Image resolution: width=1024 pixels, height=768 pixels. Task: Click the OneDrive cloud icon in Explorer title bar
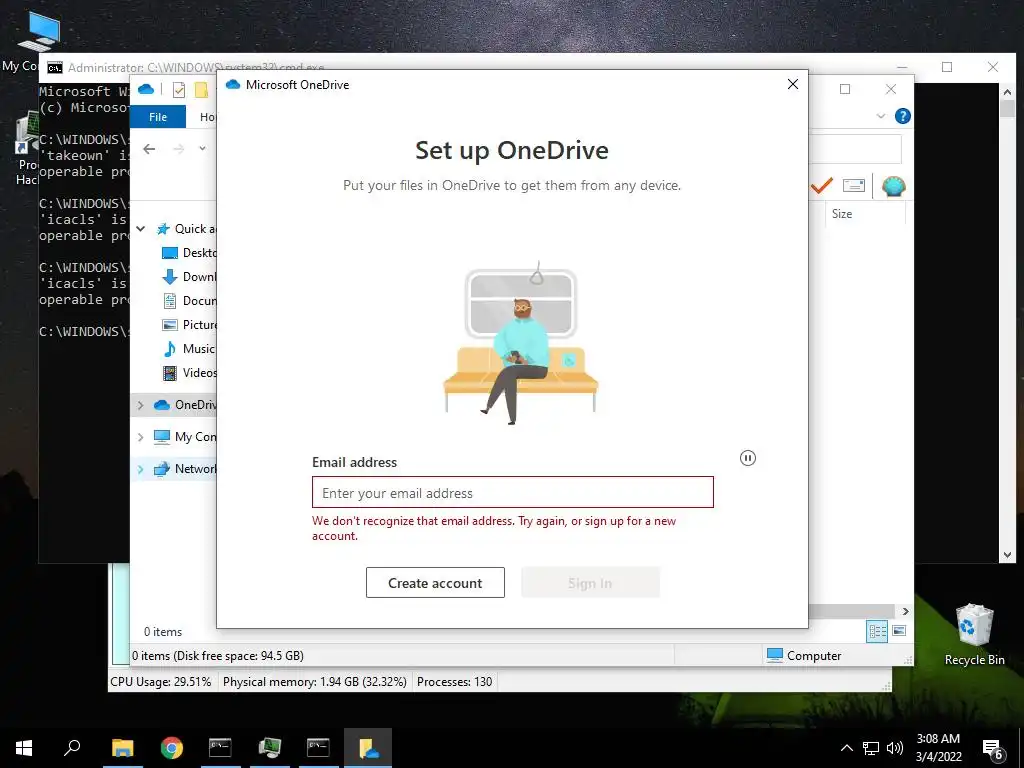[146, 89]
